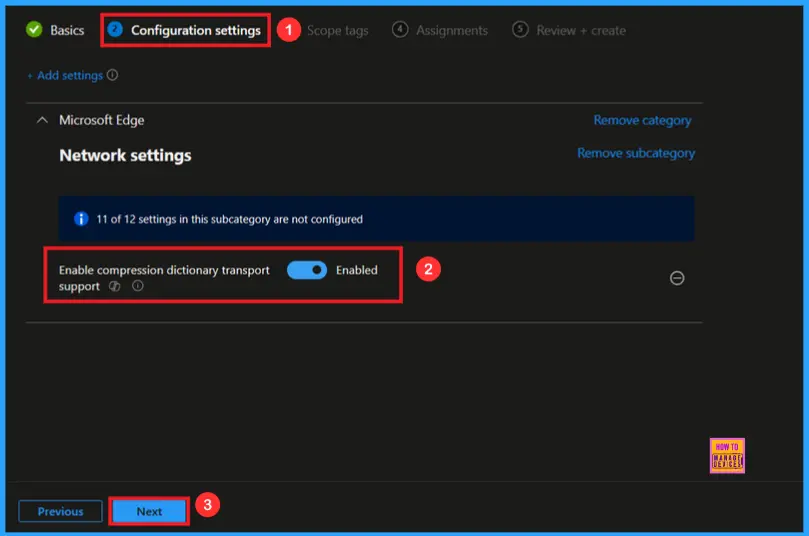Viewport: 809px width, 536px height.
Task: Toggle compression dictionary transport support switch
Action: tap(307, 270)
